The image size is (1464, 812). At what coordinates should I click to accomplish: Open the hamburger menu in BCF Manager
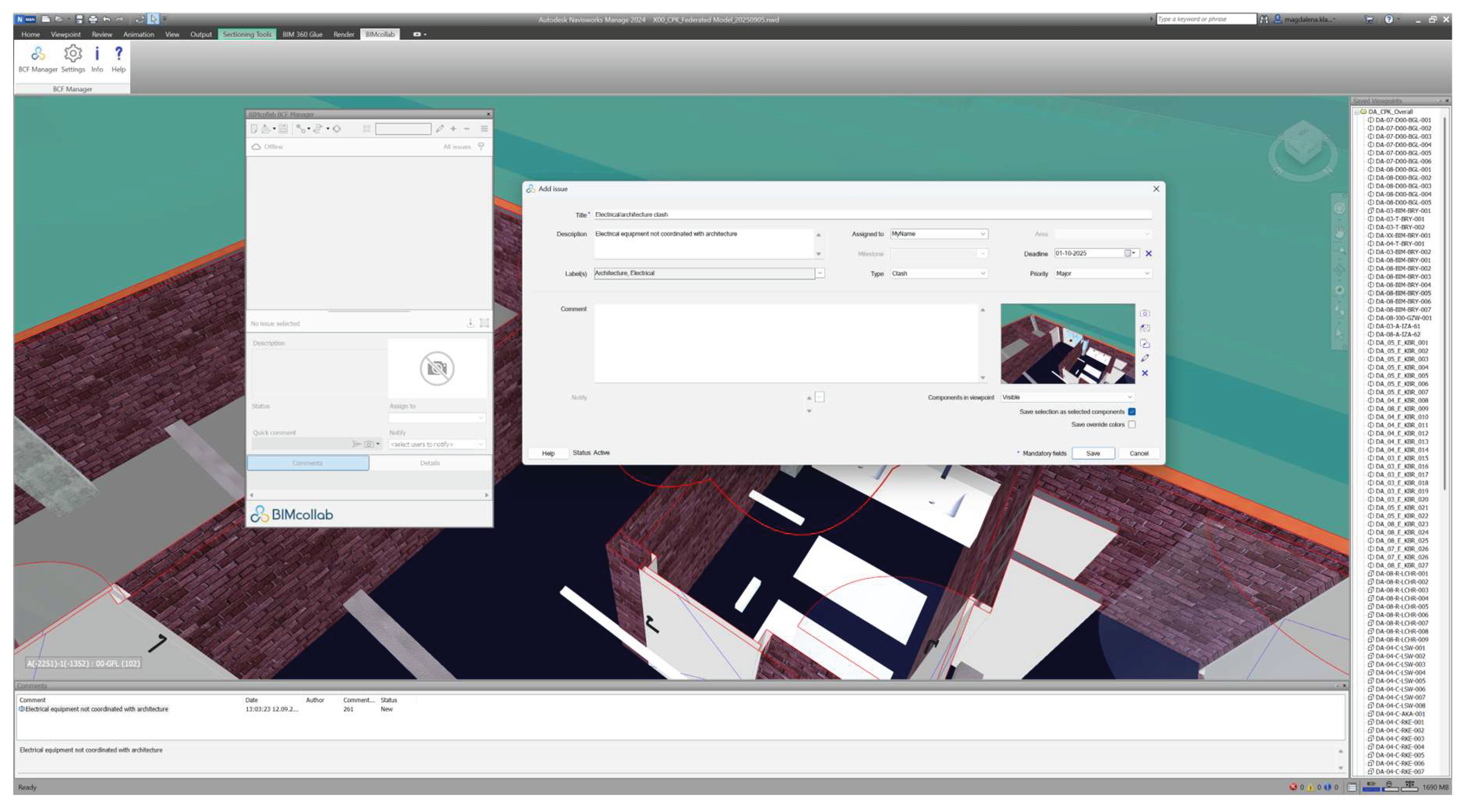coord(484,129)
